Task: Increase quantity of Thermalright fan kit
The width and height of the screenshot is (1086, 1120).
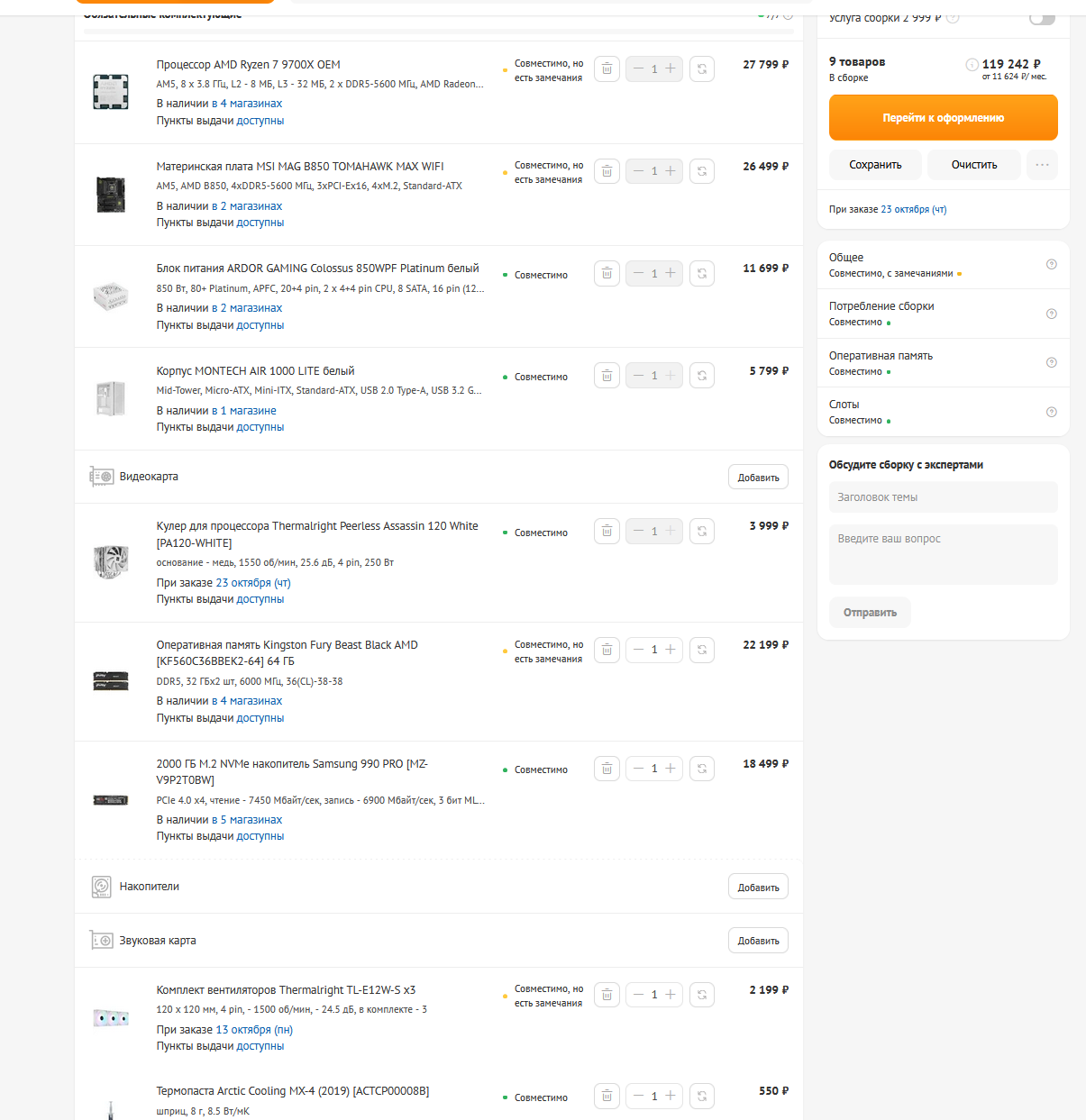Action: point(671,995)
